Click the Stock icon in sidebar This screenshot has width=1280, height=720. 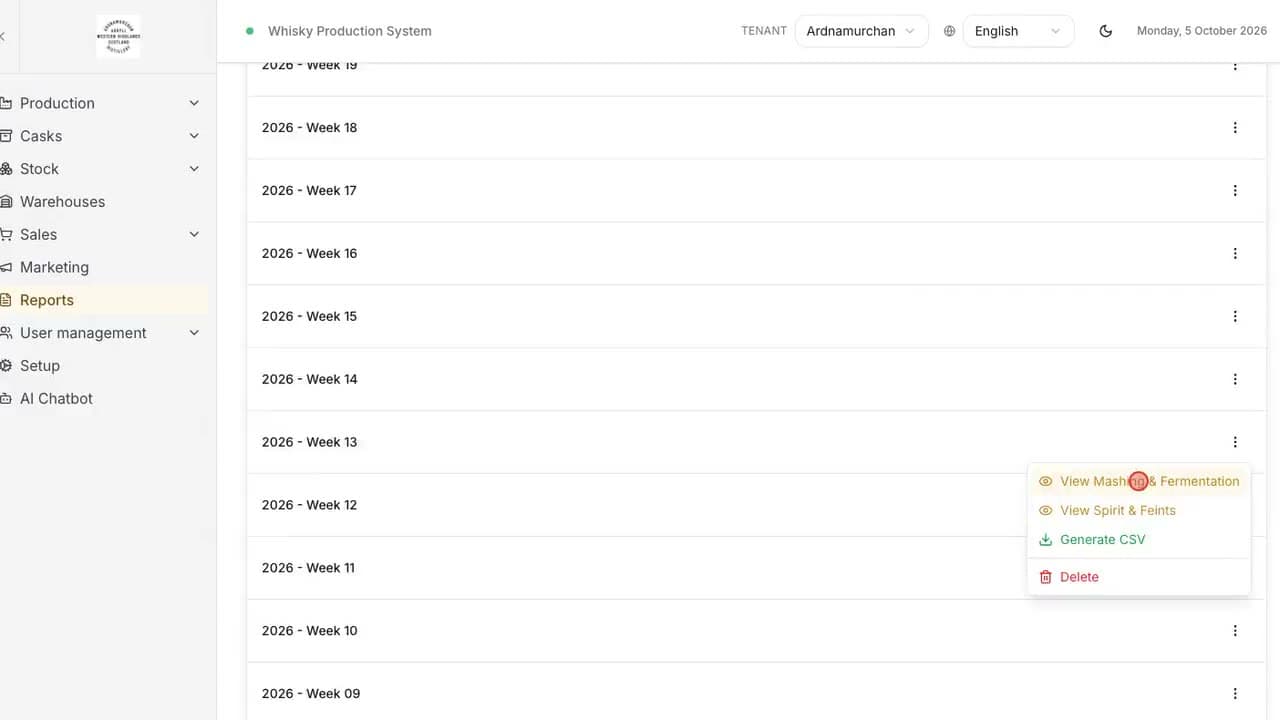pyautogui.click(x=5, y=169)
